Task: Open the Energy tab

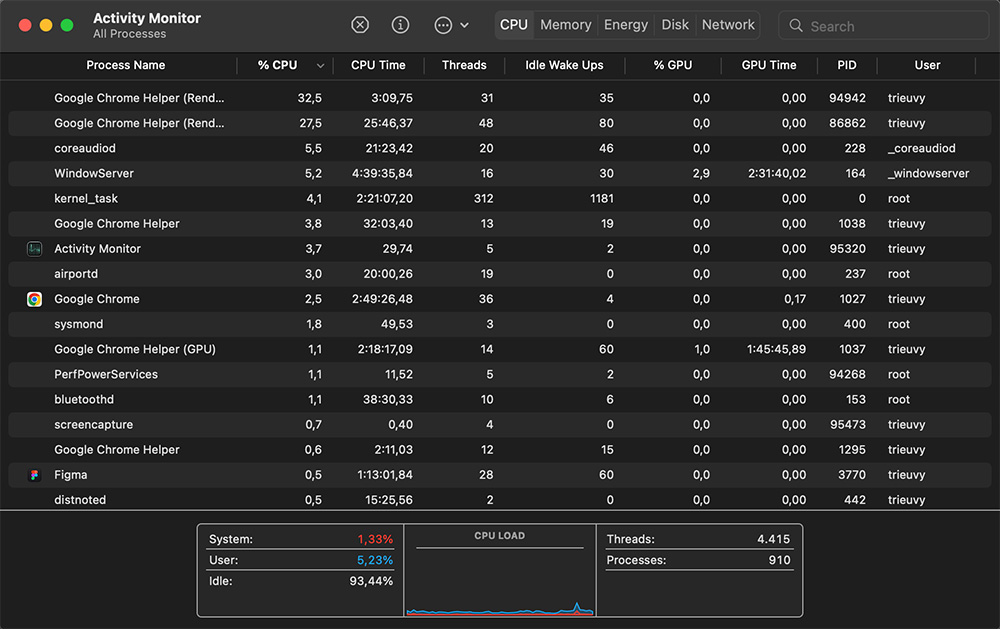Action: [x=626, y=25]
